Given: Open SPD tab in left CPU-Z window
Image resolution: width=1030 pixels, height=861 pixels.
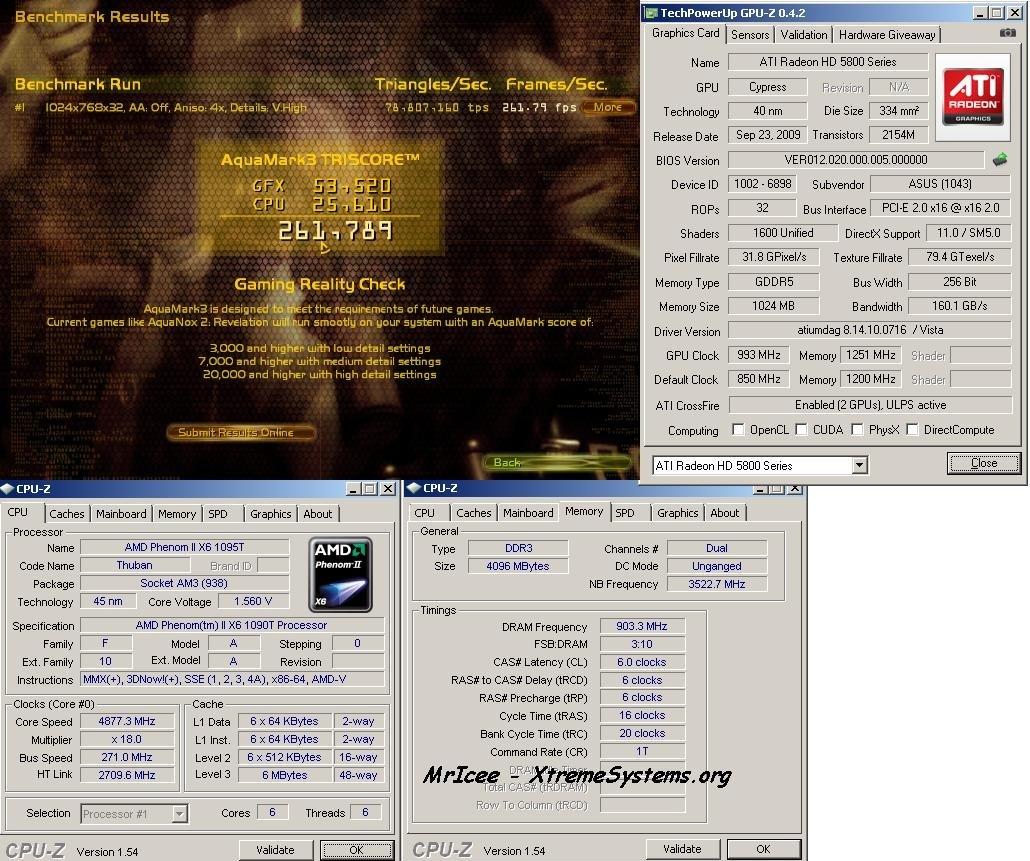Looking at the screenshot, I should pos(218,514).
